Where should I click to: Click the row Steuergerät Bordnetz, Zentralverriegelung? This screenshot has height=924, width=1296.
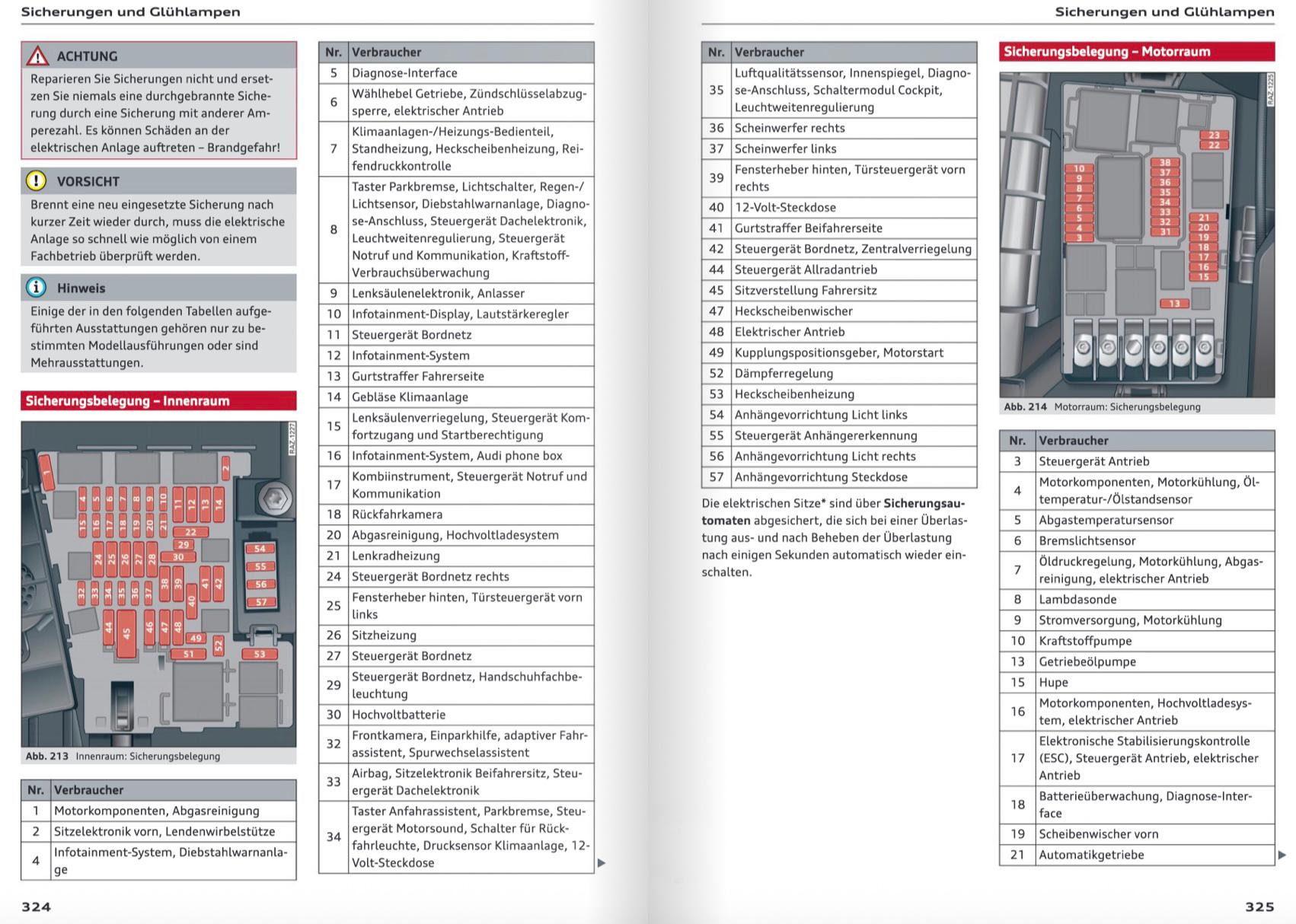click(839, 249)
